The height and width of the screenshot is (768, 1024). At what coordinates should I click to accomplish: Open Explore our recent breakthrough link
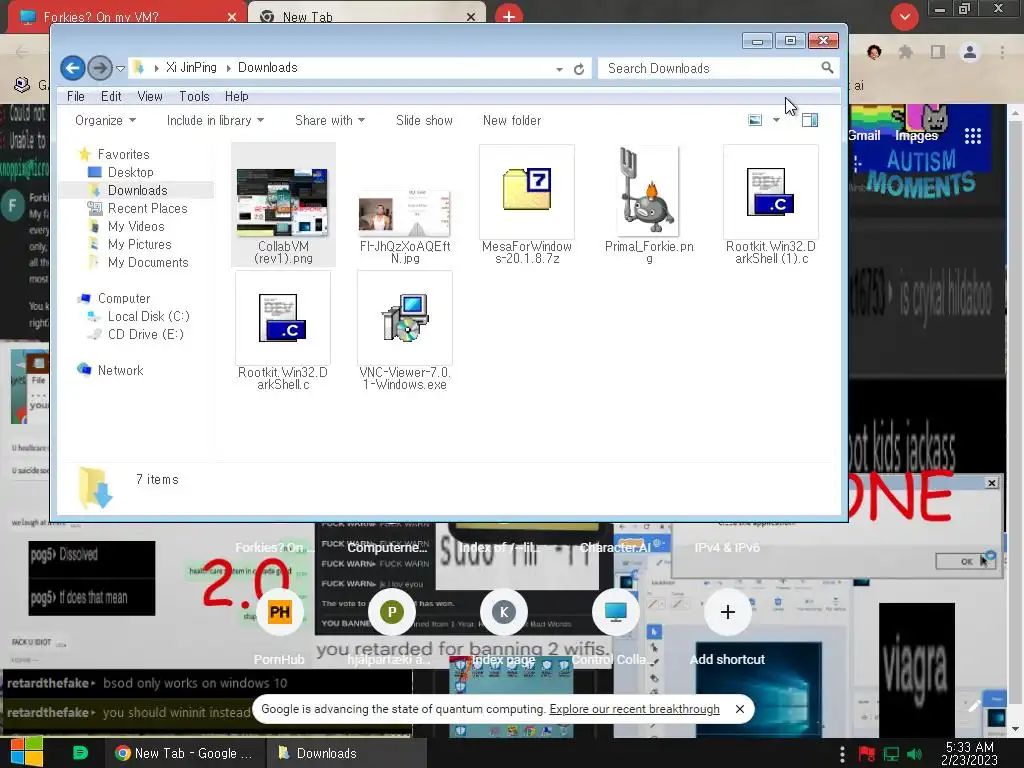634,709
